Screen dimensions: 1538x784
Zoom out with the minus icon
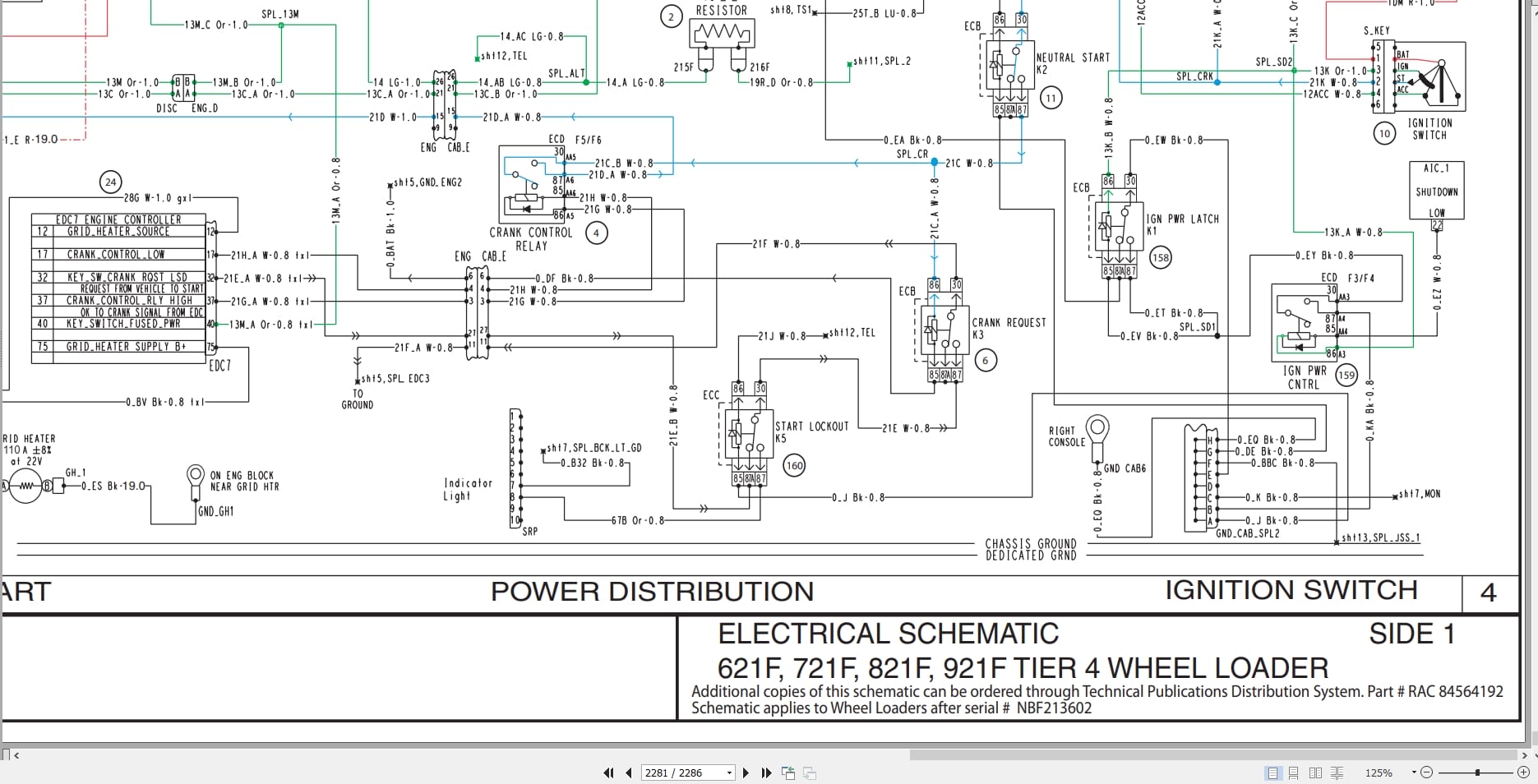pos(1426,772)
